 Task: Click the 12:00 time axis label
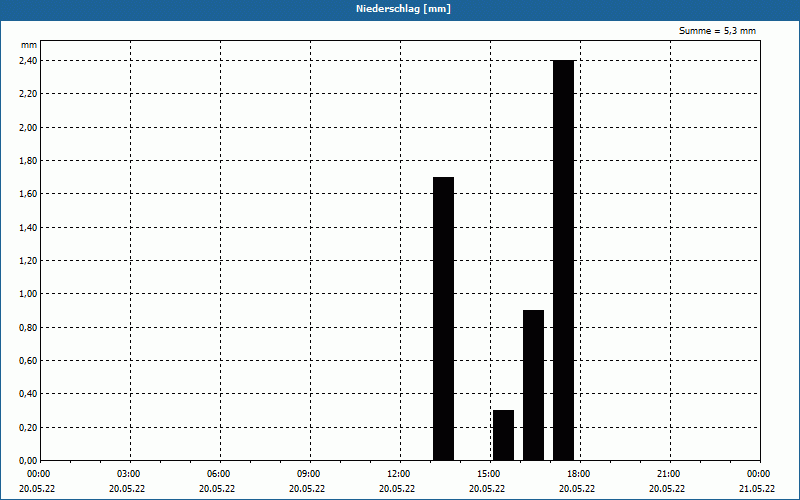click(398, 474)
